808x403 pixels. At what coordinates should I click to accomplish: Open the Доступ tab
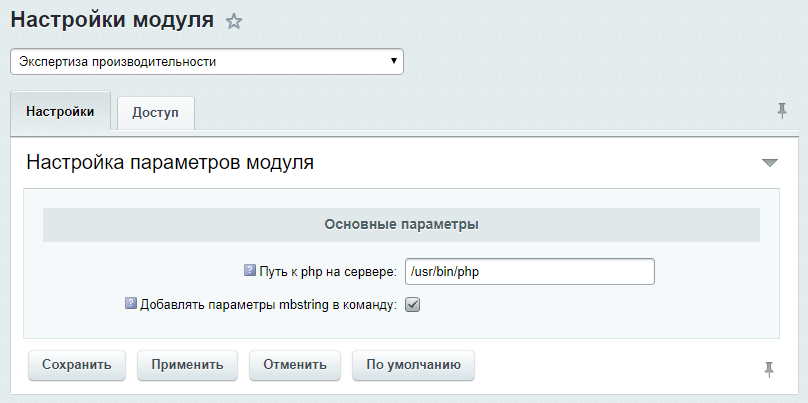click(x=155, y=113)
